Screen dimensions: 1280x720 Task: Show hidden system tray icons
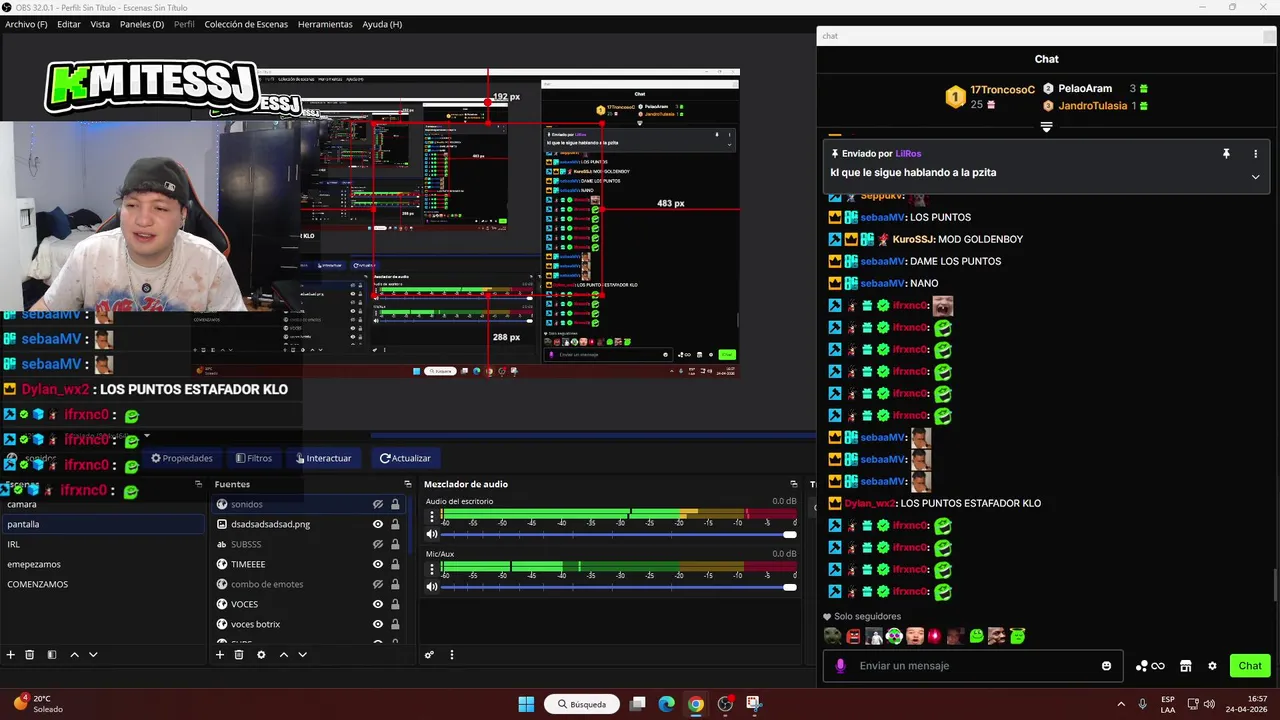pyautogui.click(x=1120, y=704)
